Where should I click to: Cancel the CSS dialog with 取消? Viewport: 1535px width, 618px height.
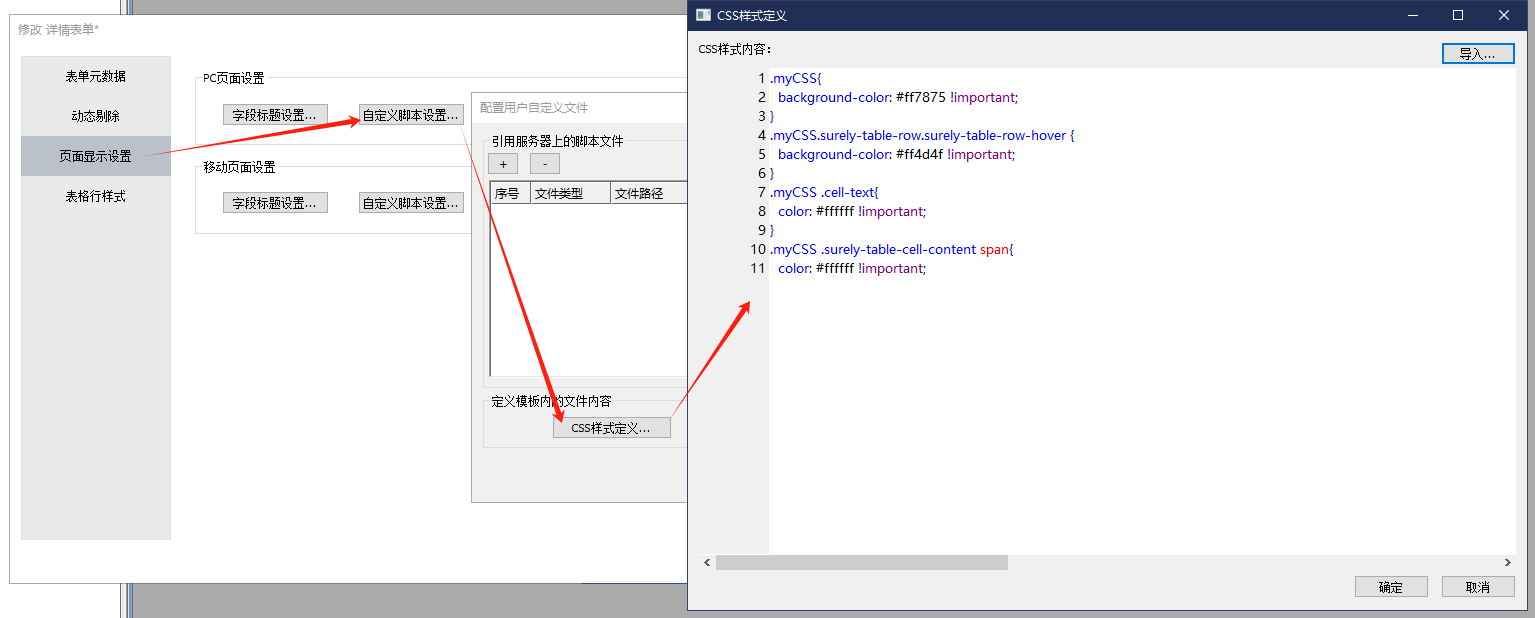coord(1477,587)
